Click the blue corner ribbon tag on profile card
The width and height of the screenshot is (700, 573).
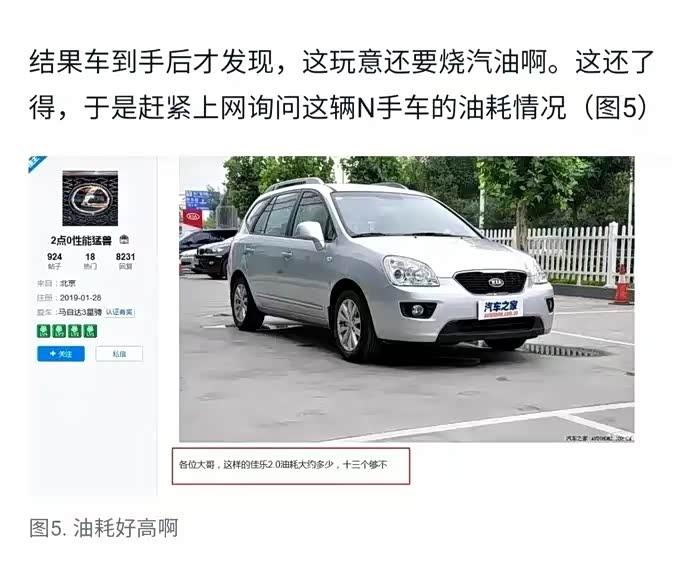[x=37, y=163]
